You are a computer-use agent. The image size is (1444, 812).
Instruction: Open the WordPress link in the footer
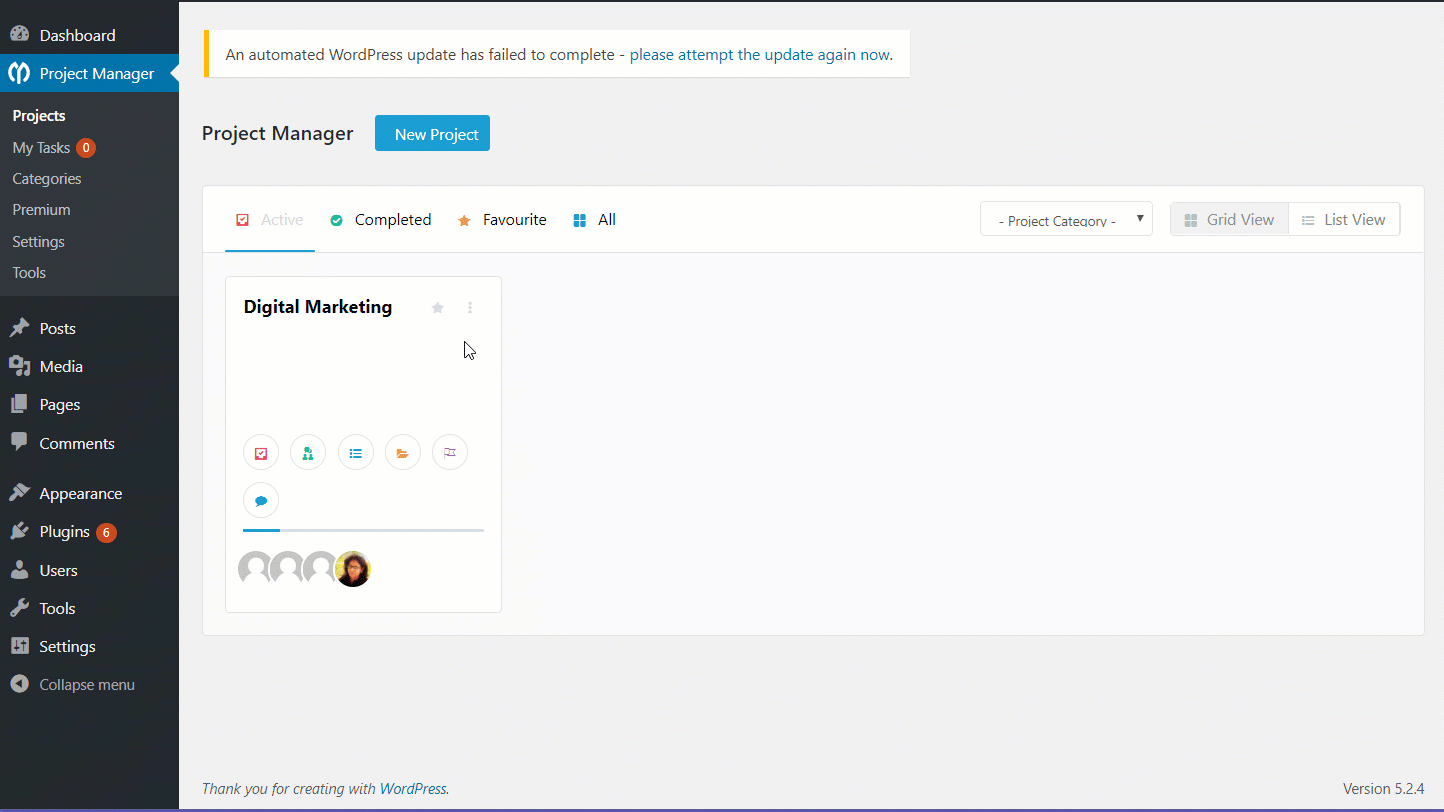point(412,789)
